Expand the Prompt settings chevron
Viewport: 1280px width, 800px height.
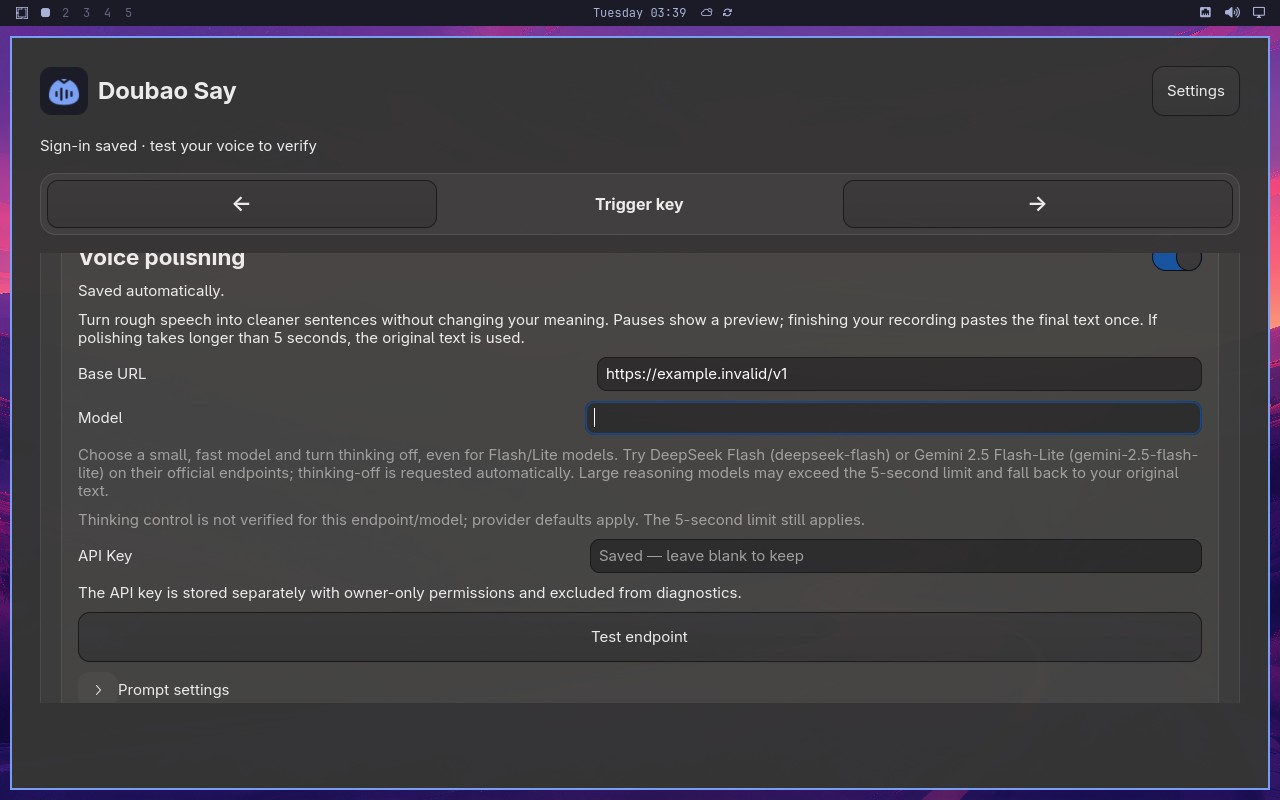[x=98, y=690]
